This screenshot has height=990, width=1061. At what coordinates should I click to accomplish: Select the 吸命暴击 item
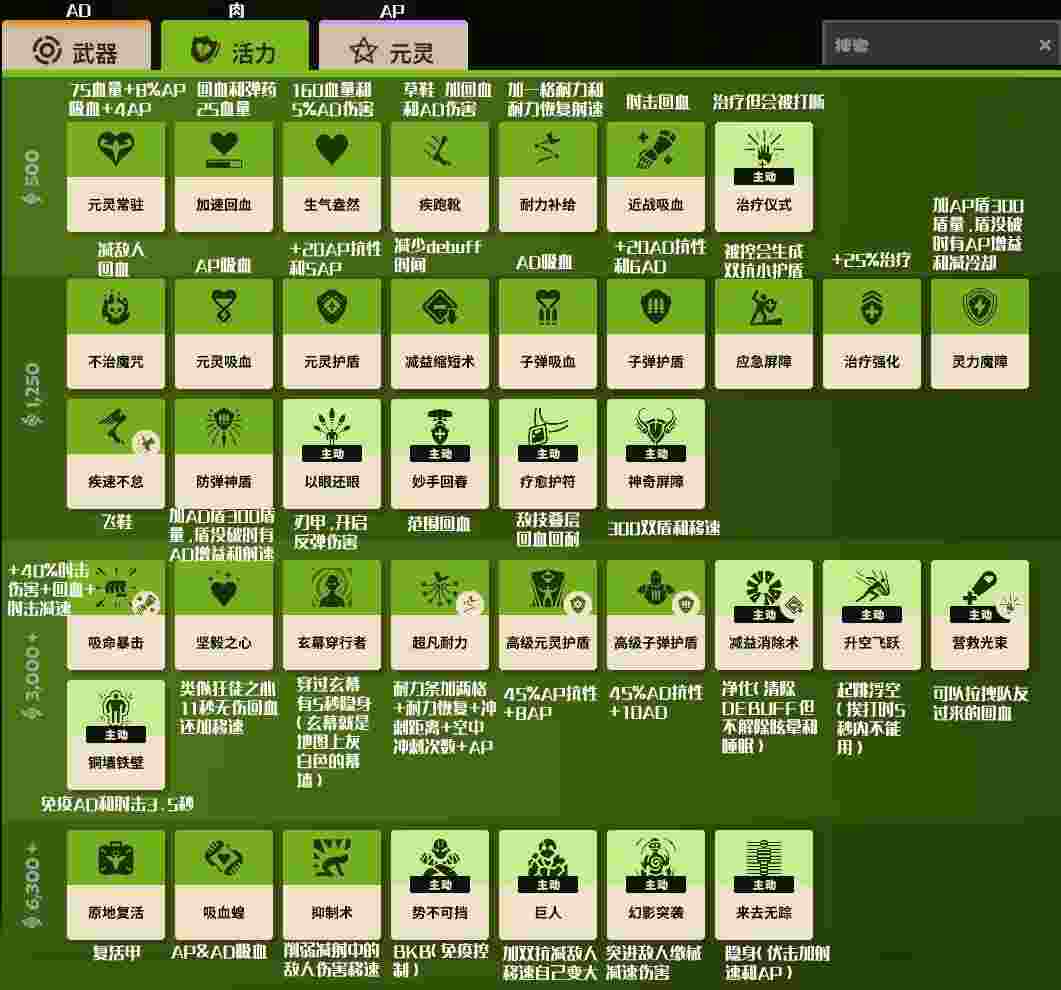[x=116, y=614]
